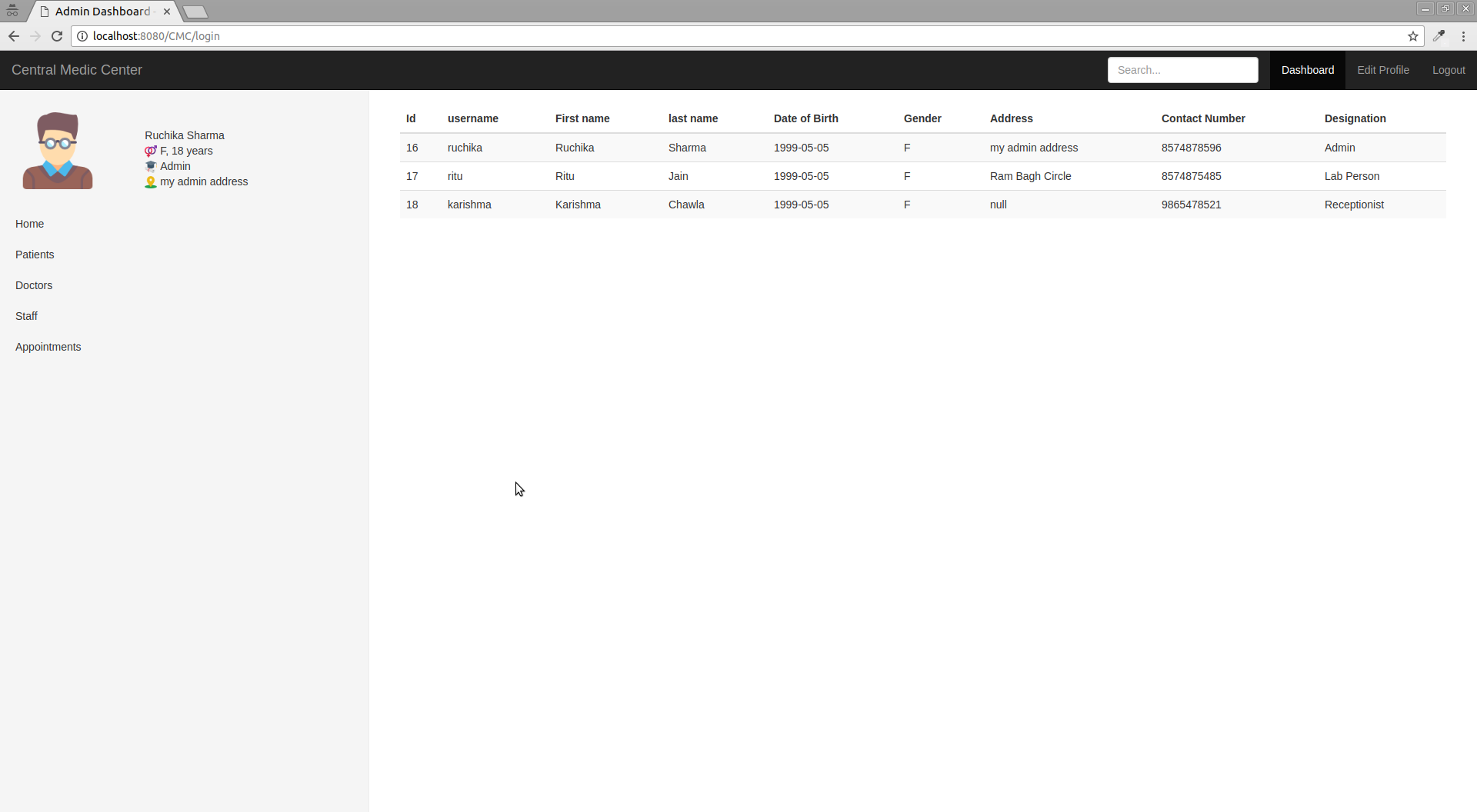
Task: Click the site info icon in address bar
Action: coord(82,36)
